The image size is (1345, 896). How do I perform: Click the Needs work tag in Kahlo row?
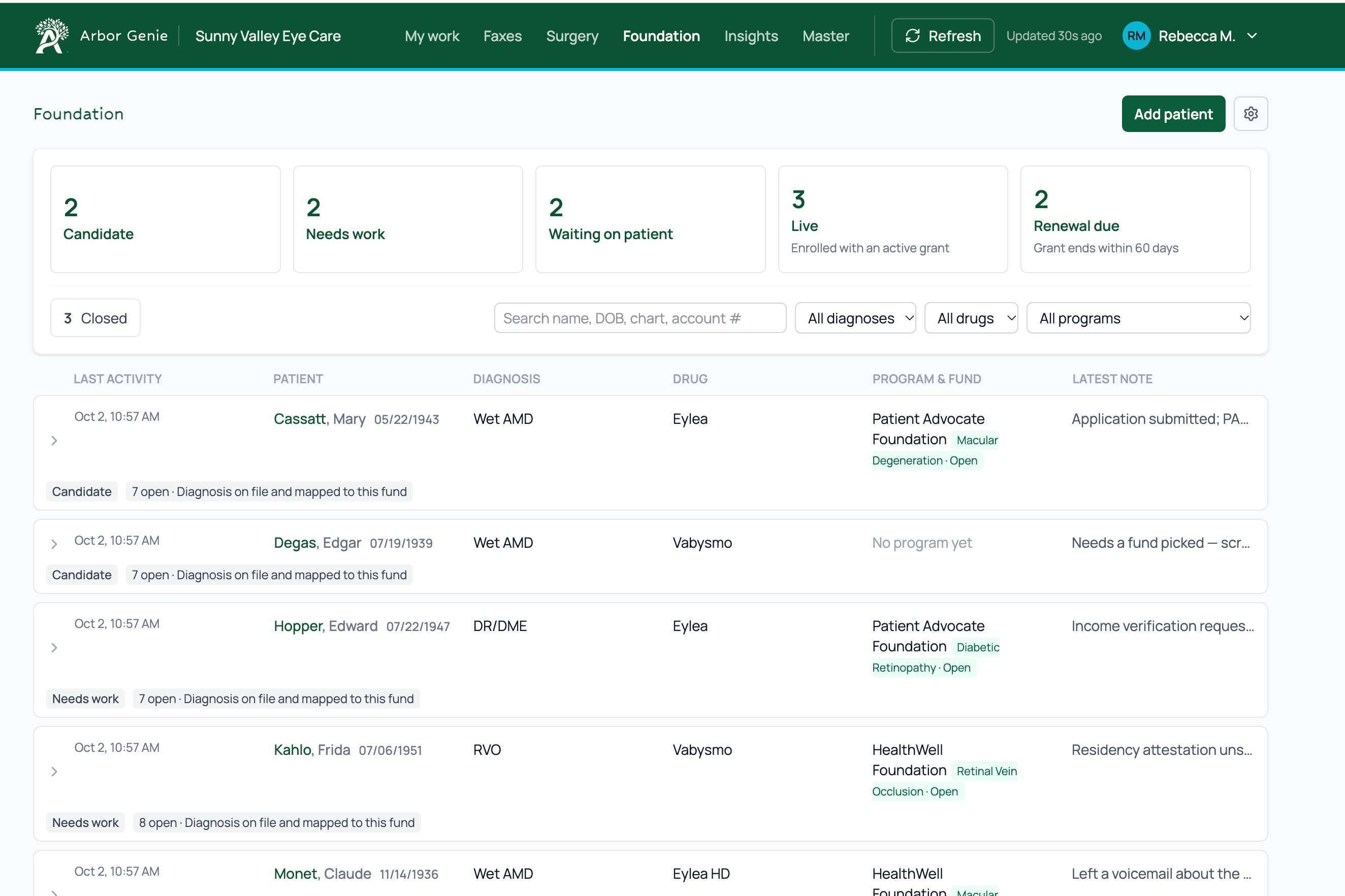coord(85,822)
